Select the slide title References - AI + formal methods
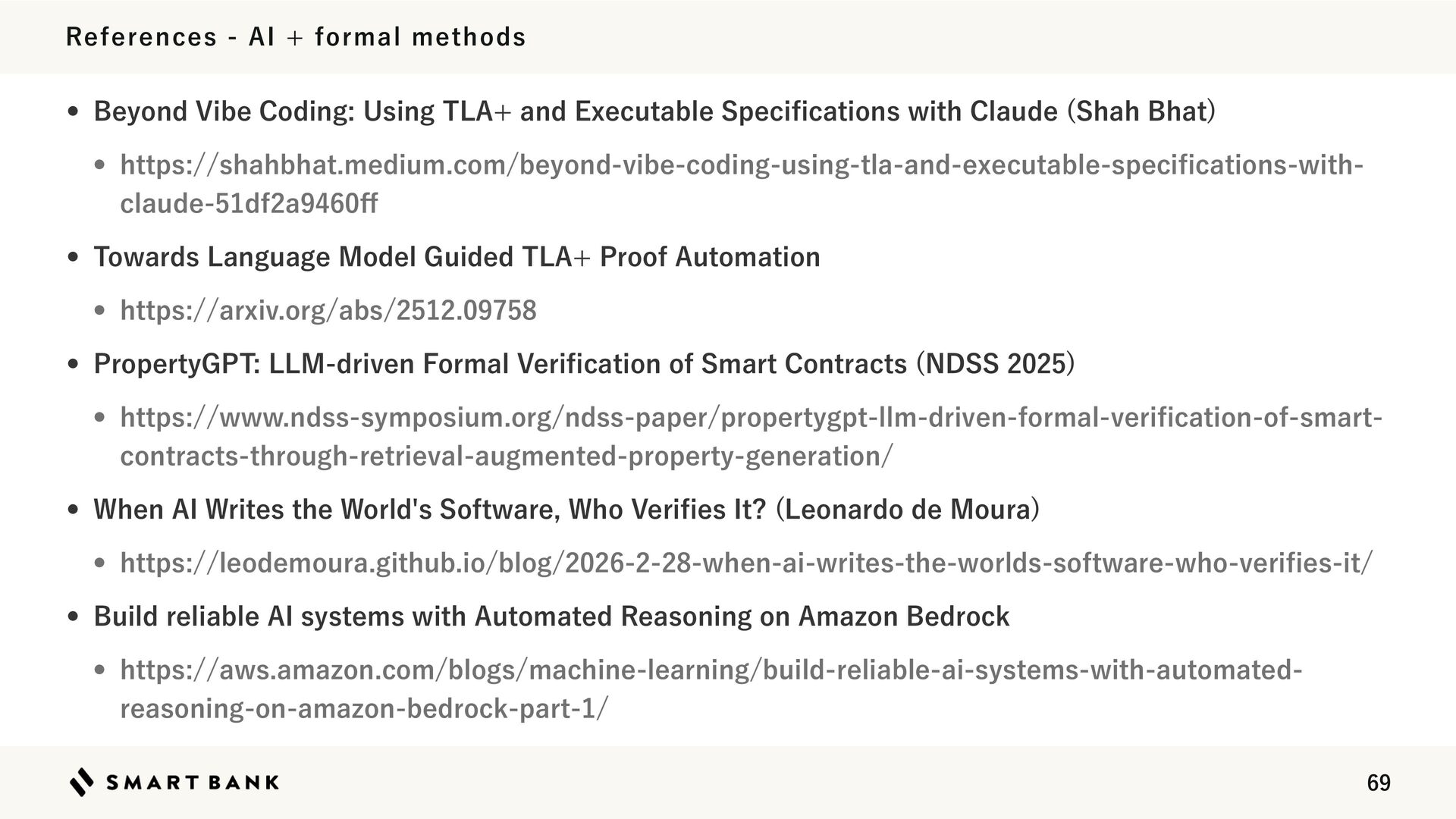The width and height of the screenshot is (1456, 819). coord(296,36)
